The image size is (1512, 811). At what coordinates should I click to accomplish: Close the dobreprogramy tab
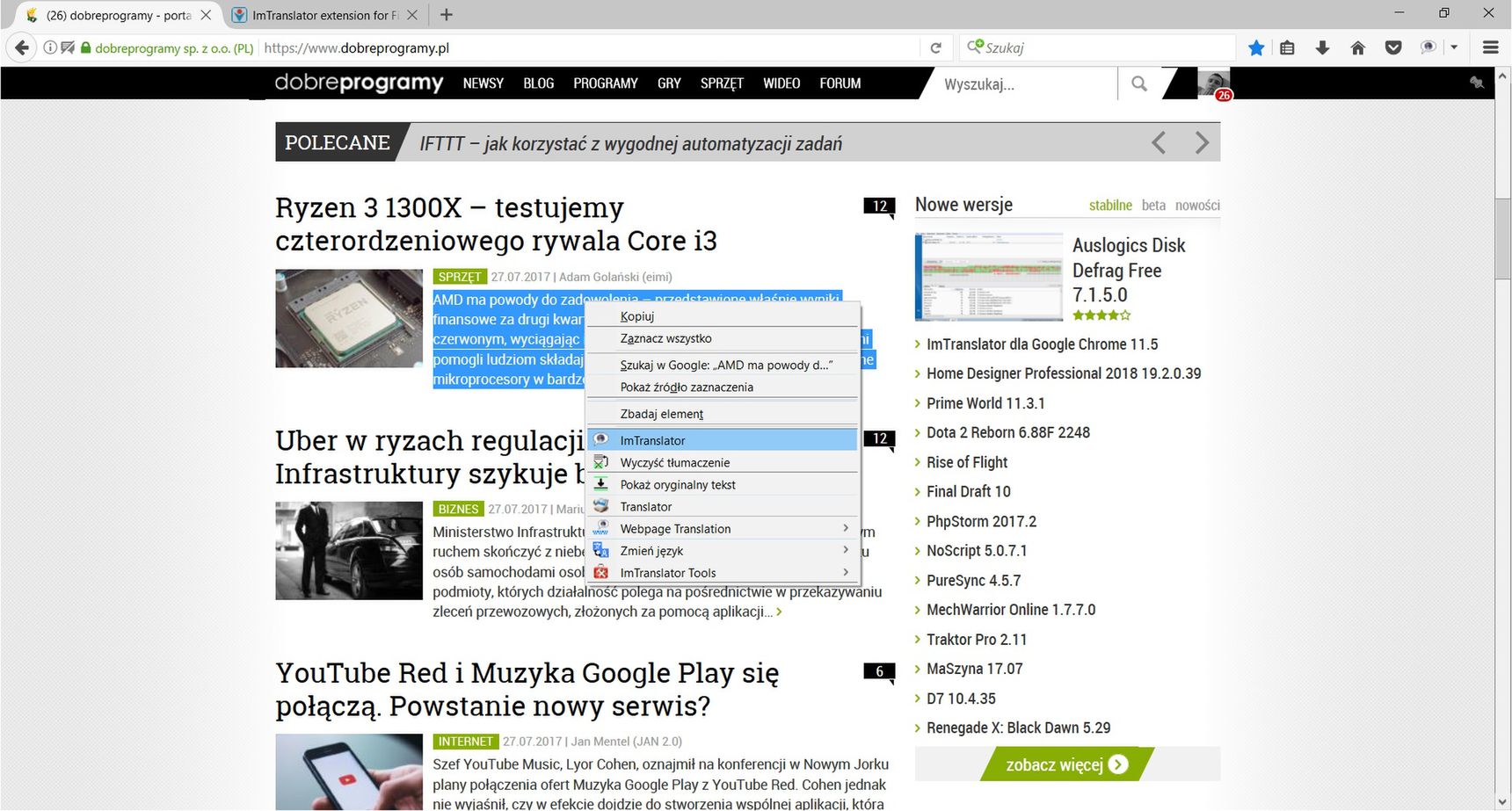(206, 15)
